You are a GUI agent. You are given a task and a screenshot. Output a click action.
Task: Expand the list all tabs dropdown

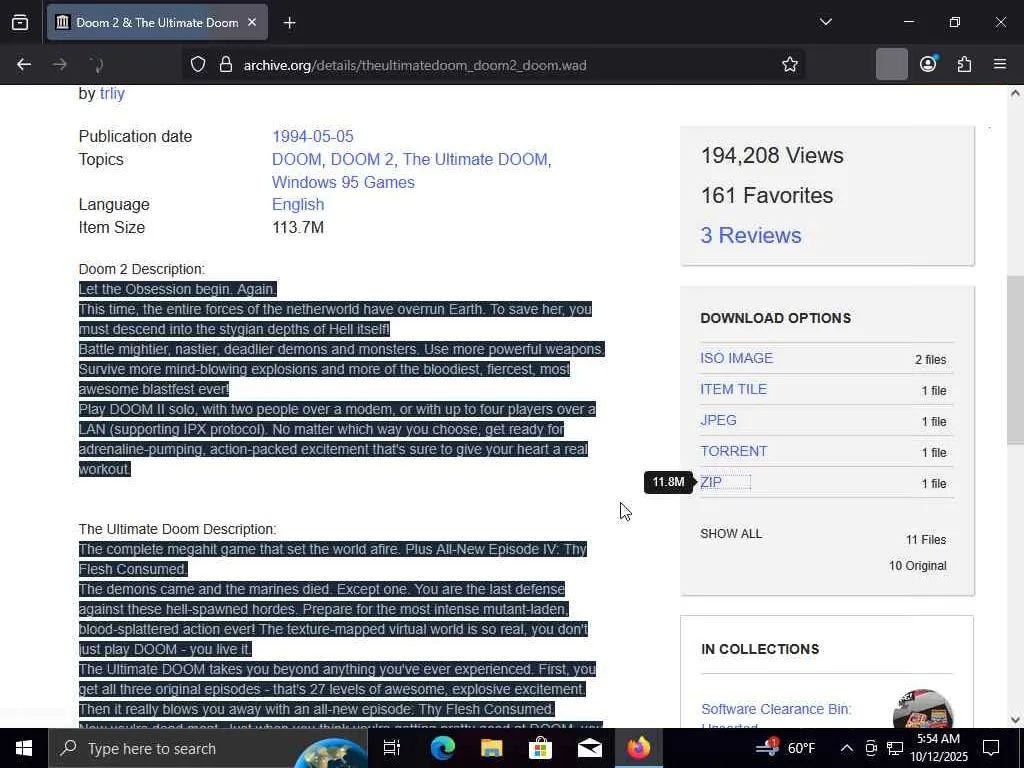click(x=825, y=22)
